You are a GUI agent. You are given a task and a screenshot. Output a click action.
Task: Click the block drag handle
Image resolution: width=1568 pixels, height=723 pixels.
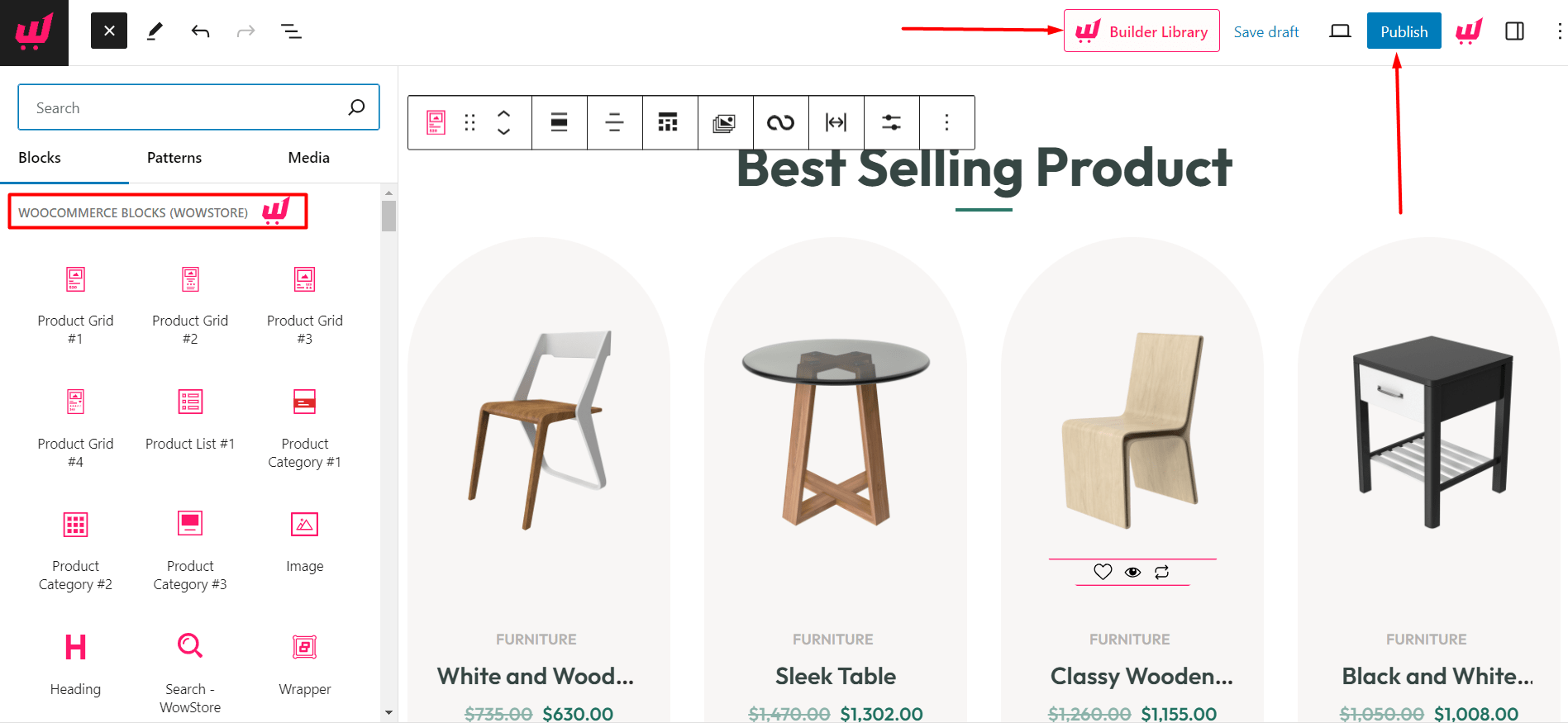coord(470,122)
